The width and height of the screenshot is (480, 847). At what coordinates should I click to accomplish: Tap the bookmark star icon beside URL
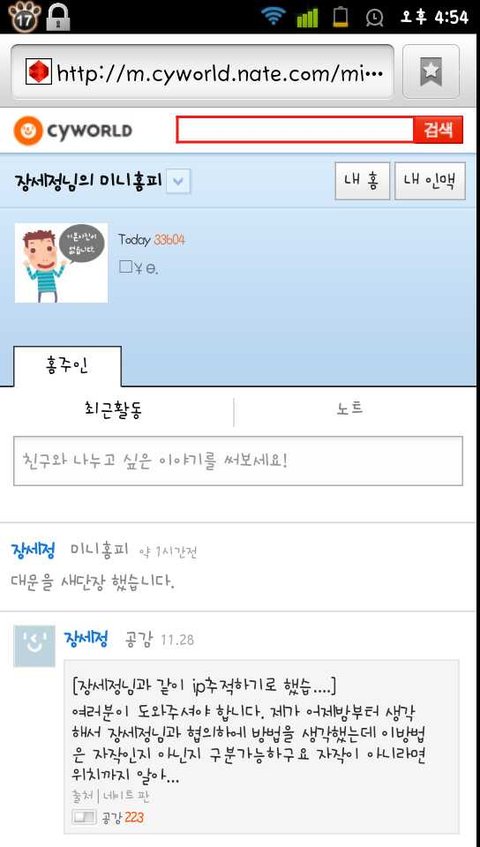[x=430, y=71]
